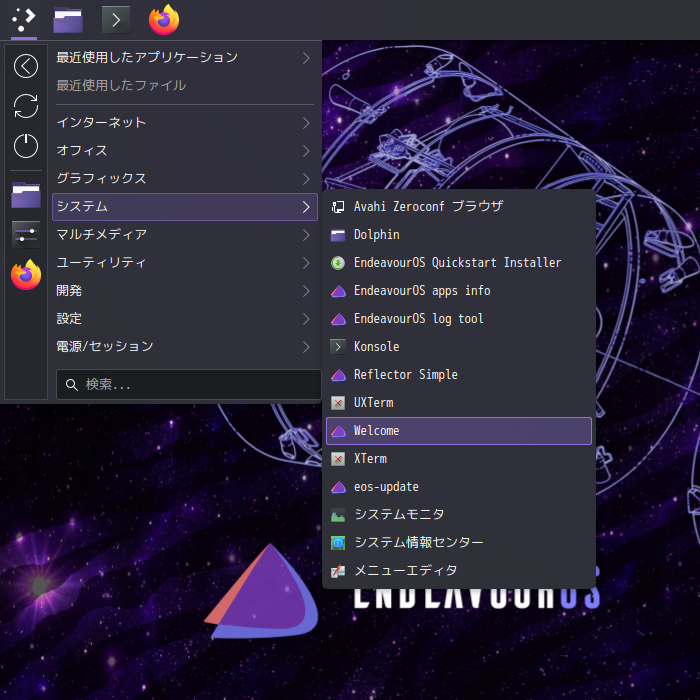700x700 pixels.
Task: Launch the Welcome application
Action: [x=459, y=431]
